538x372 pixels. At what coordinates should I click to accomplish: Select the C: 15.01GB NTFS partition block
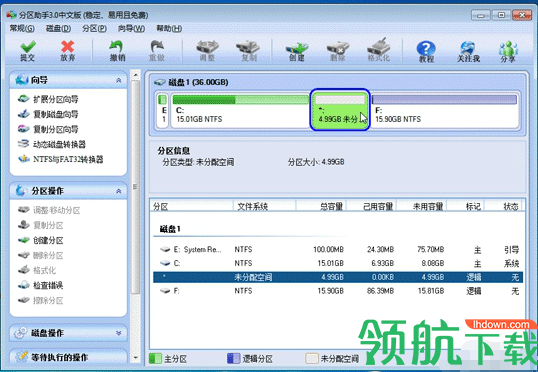[x=240, y=110]
